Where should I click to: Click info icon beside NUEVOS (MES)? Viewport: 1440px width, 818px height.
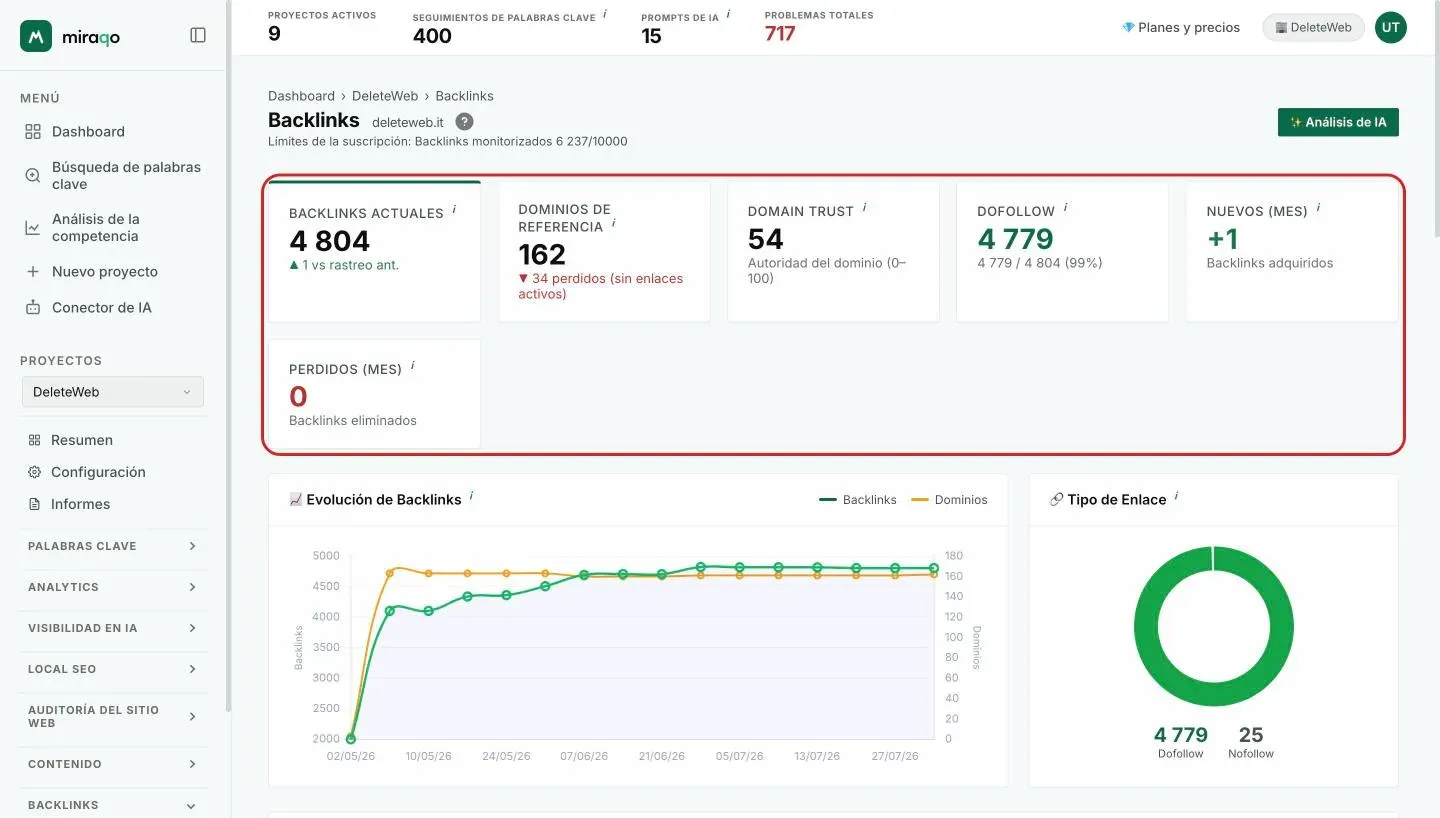pyautogui.click(x=1318, y=207)
